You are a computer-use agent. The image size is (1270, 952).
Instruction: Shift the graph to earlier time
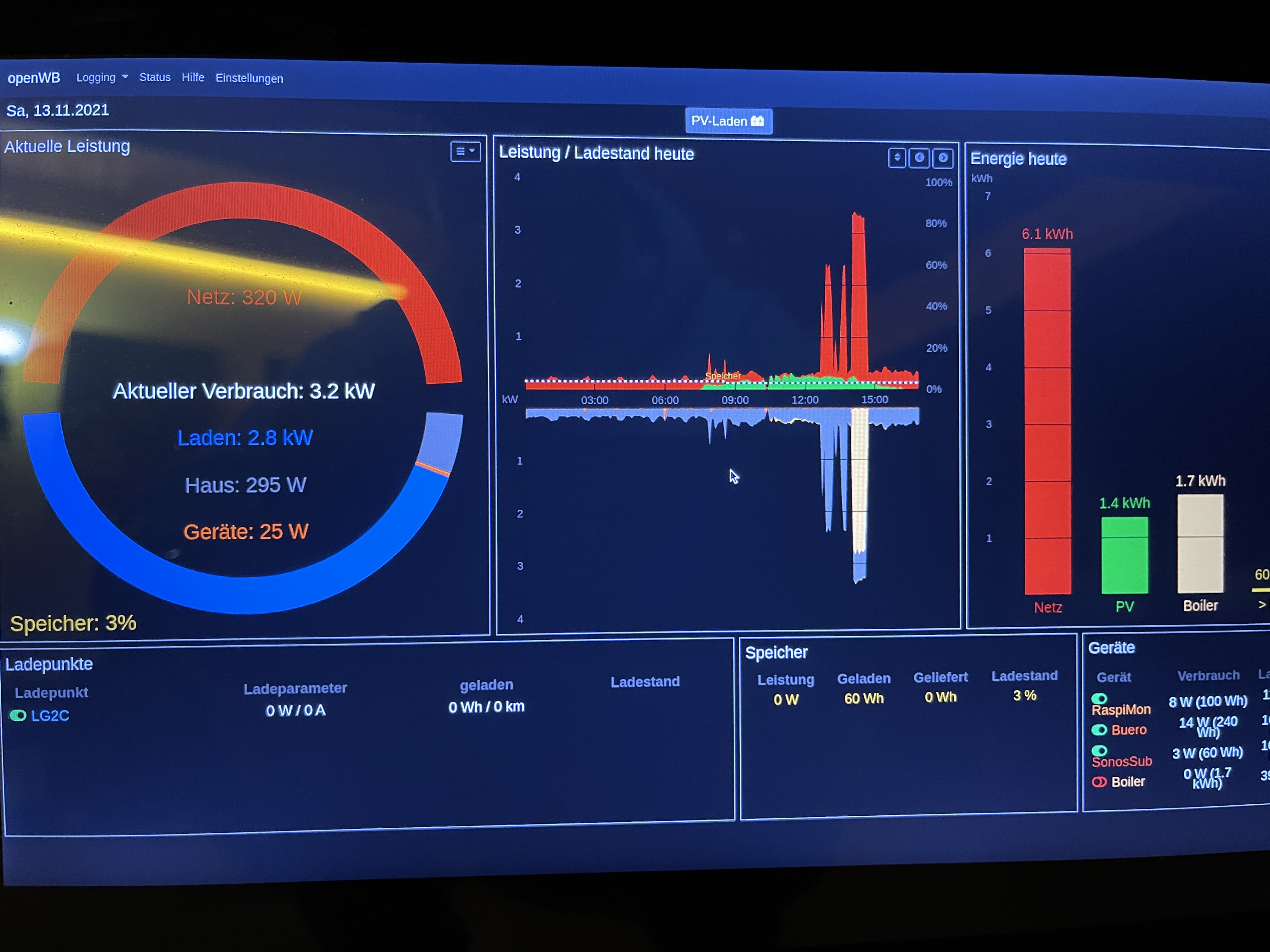pos(919,158)
